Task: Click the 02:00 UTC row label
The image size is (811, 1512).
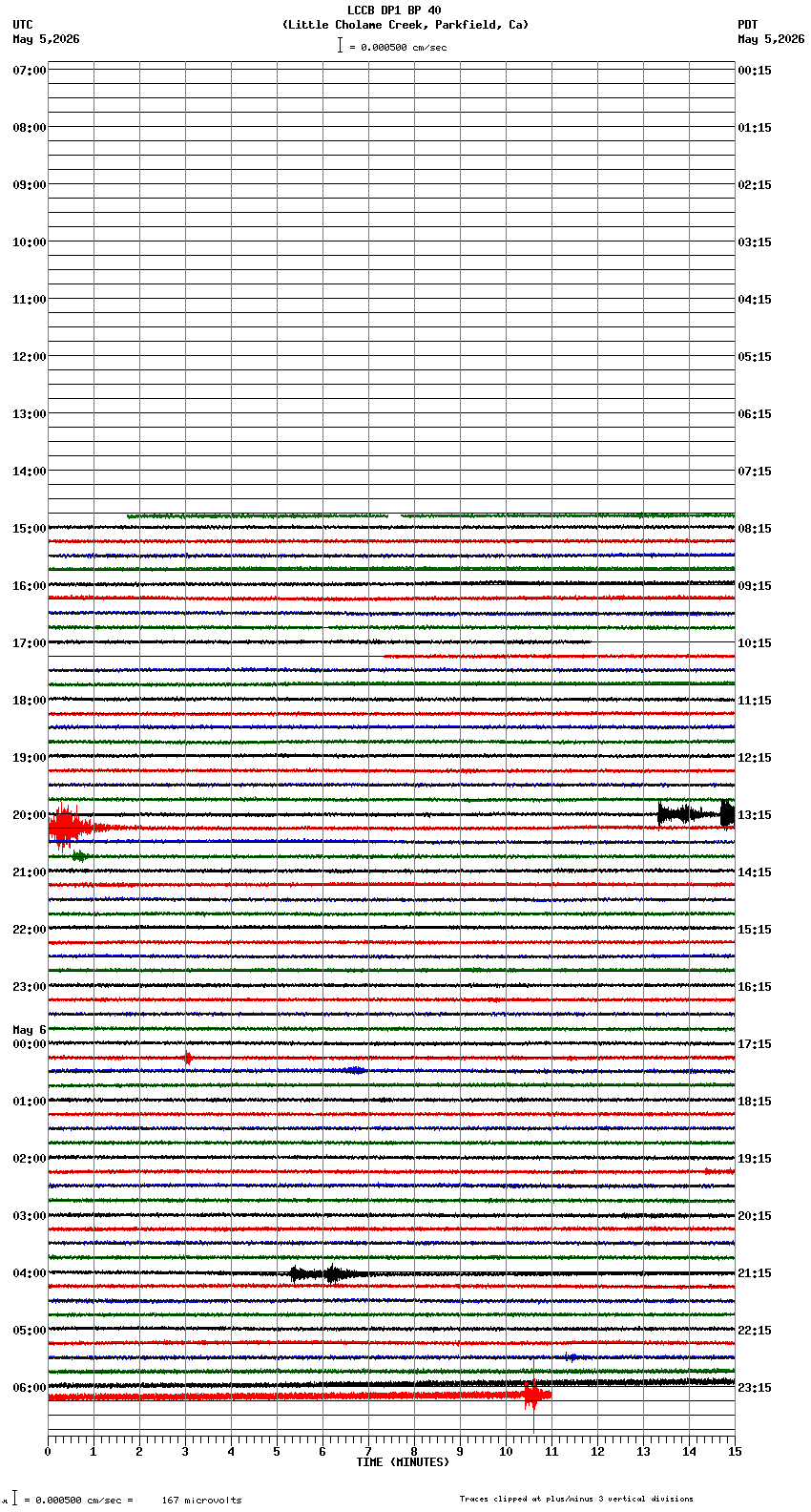Action: [30, 1159]
